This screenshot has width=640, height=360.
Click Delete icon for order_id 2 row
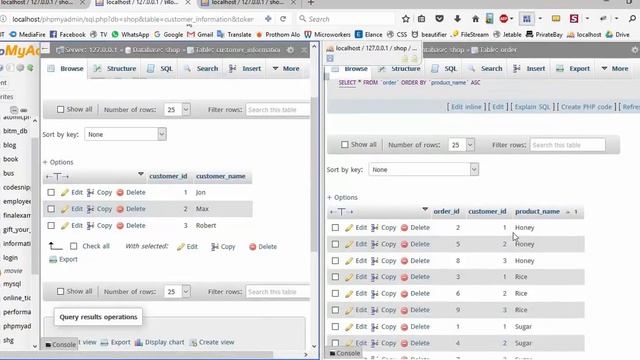[x=404, y=228]
